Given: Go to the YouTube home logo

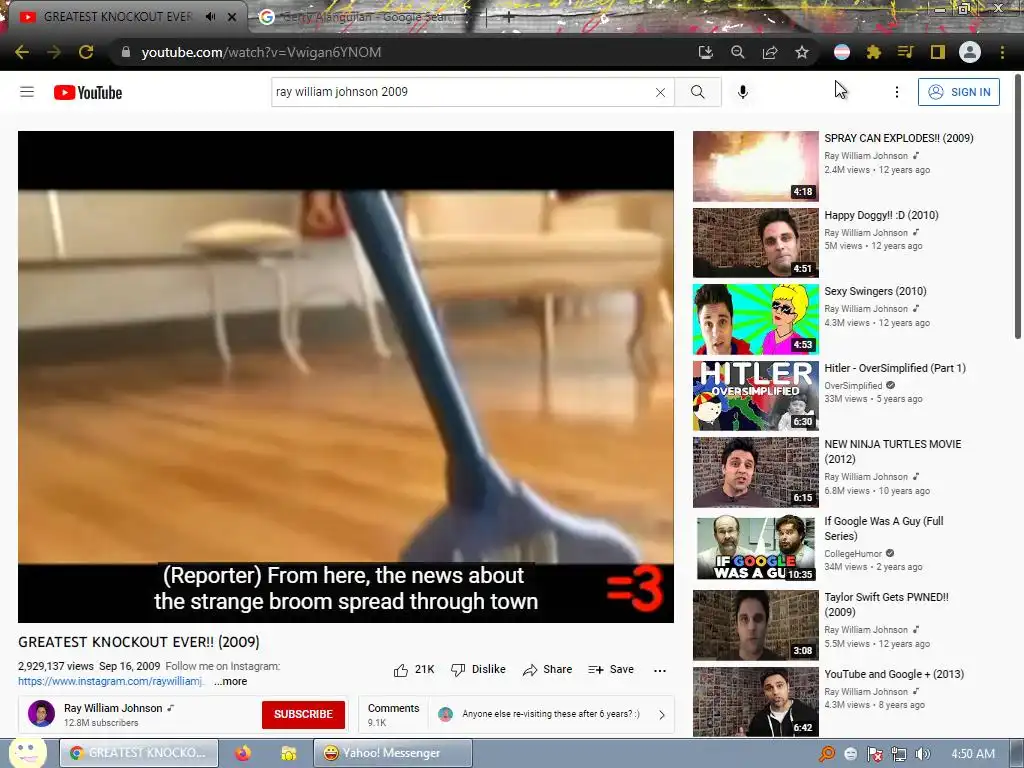Looking at the screenshot, I should point(88,93).
